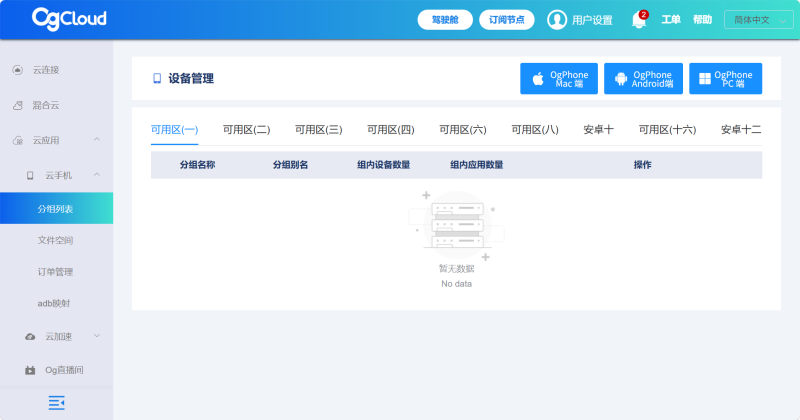Open adb映射 in the sidebar

pyautogui.click(x=56, y=304)
